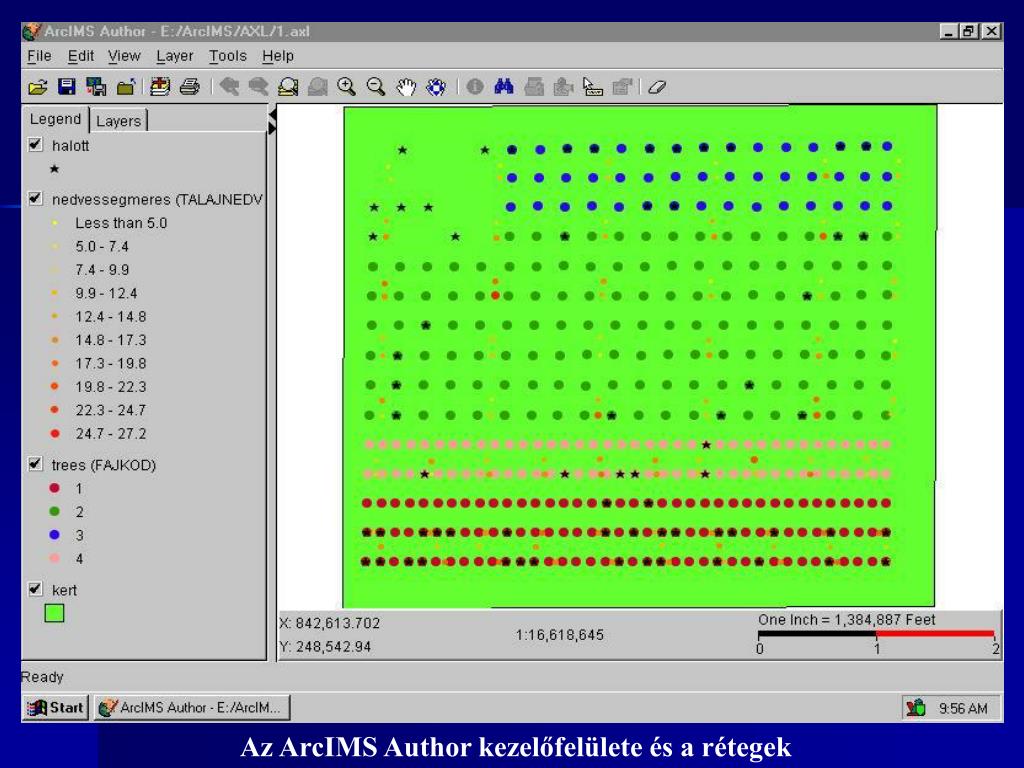
Task: Open an existing map file icon
Action: 38,87
